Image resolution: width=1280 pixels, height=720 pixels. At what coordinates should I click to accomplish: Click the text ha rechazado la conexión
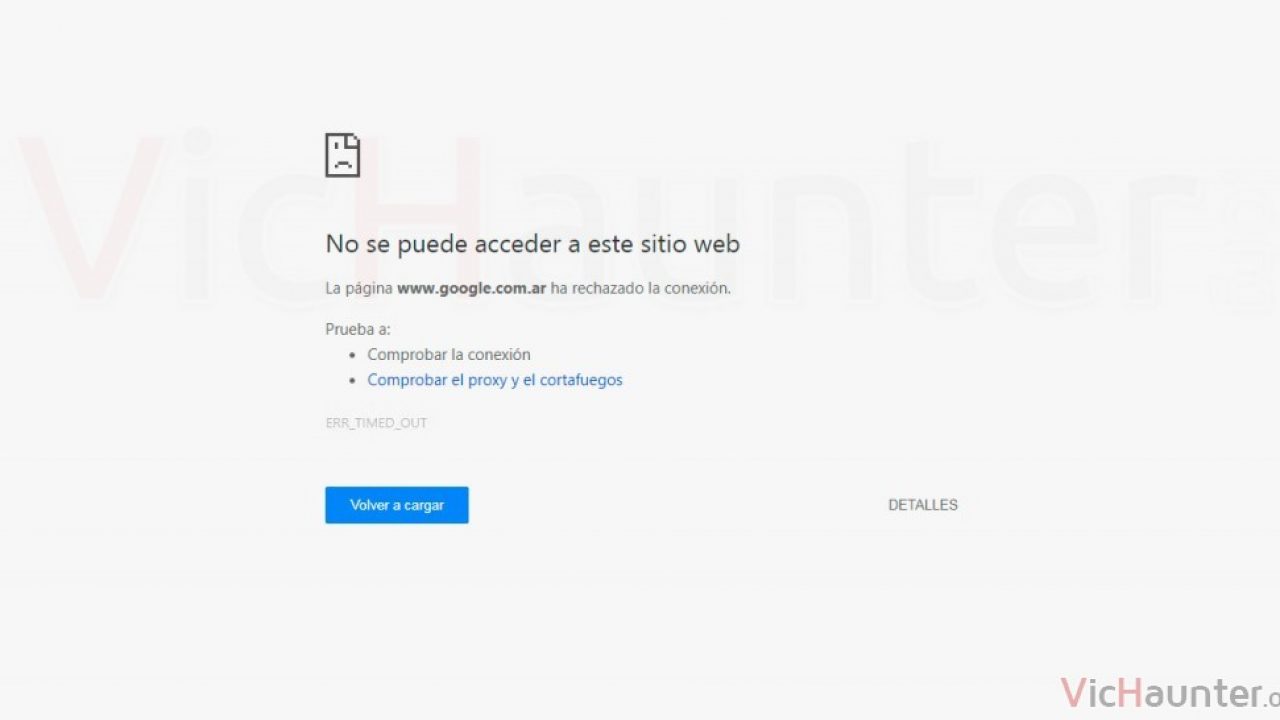coord(641,288)
